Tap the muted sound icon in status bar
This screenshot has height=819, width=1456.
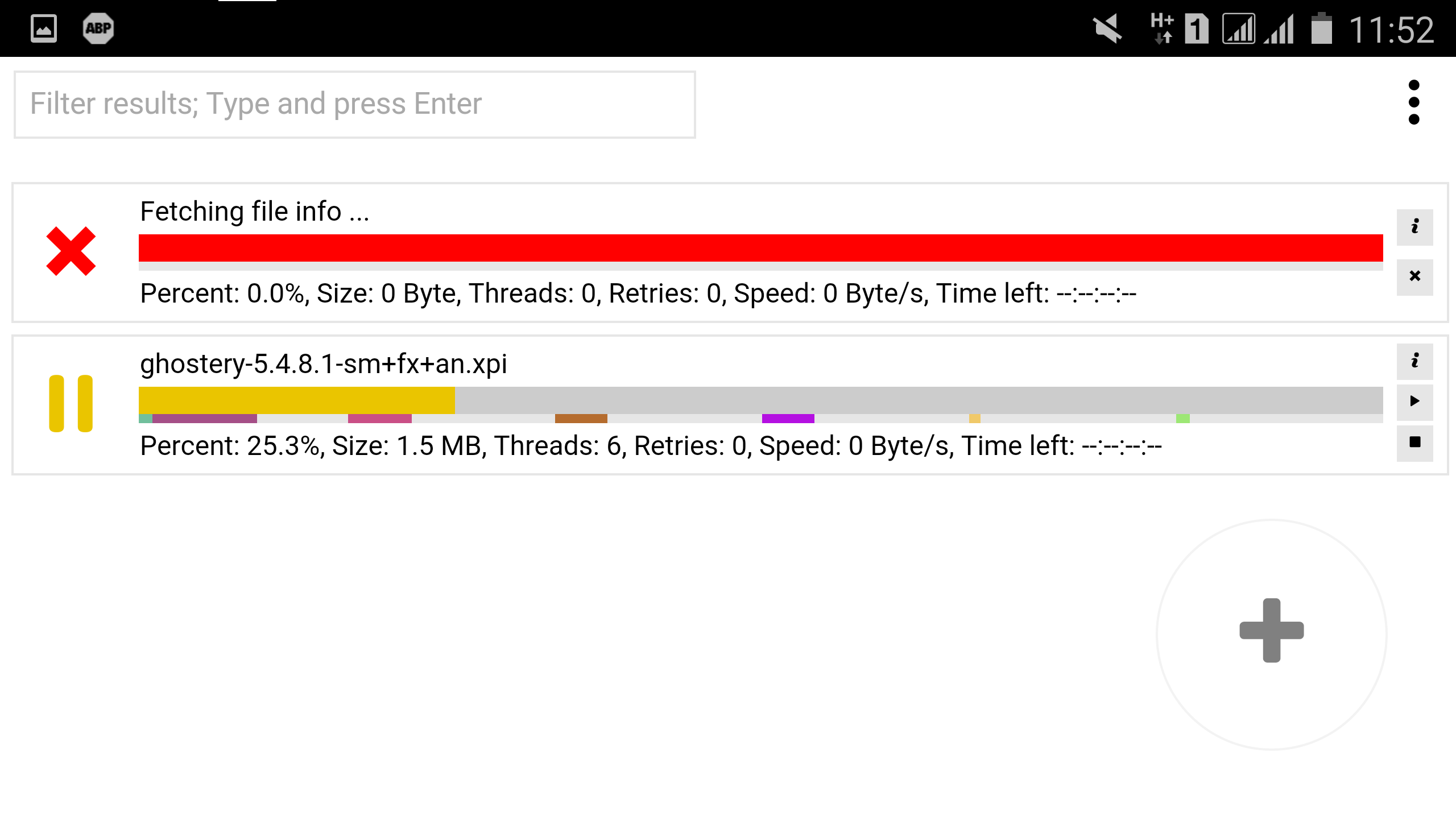pos(1107,28)
